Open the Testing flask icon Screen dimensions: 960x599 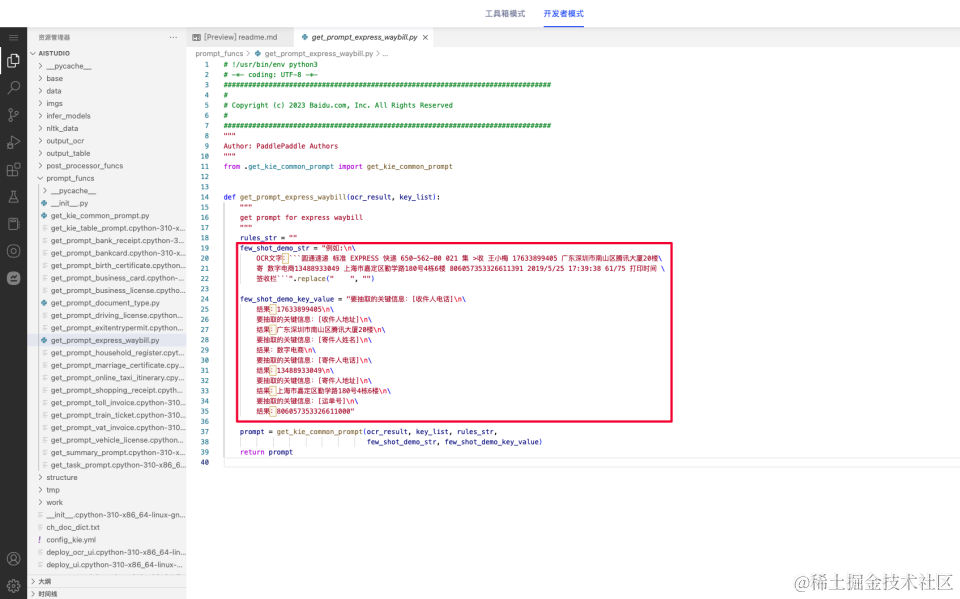(x=13, y=197)
